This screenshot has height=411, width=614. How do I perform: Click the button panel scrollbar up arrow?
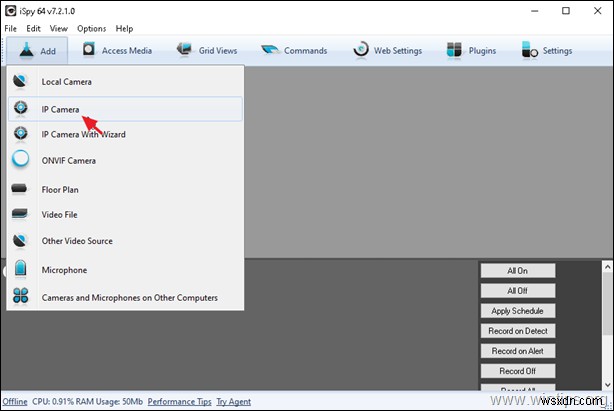point(607,267)
